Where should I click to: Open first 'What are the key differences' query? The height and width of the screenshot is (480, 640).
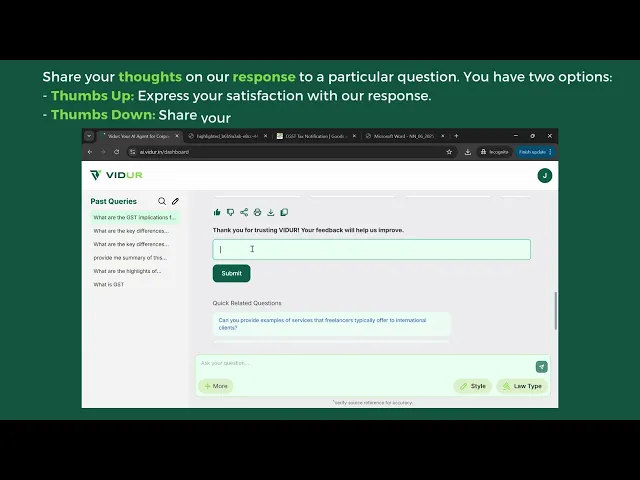click(x=131, y=231)
